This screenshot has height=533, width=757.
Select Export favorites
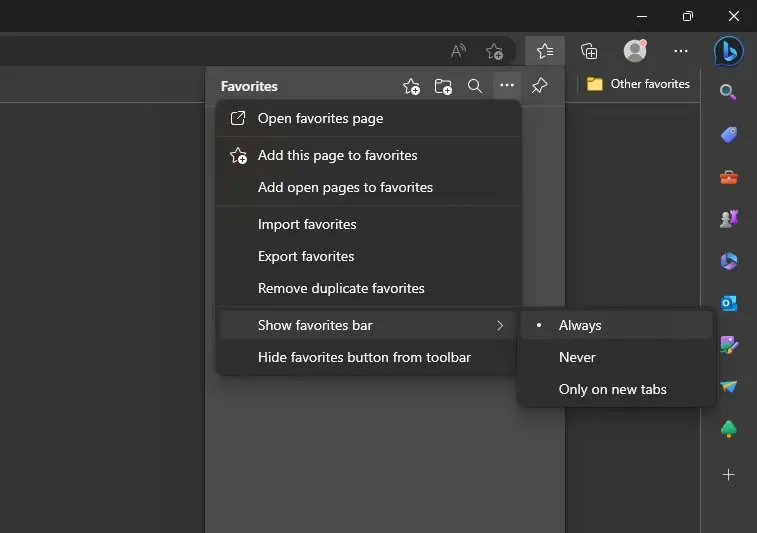point(306,256)
